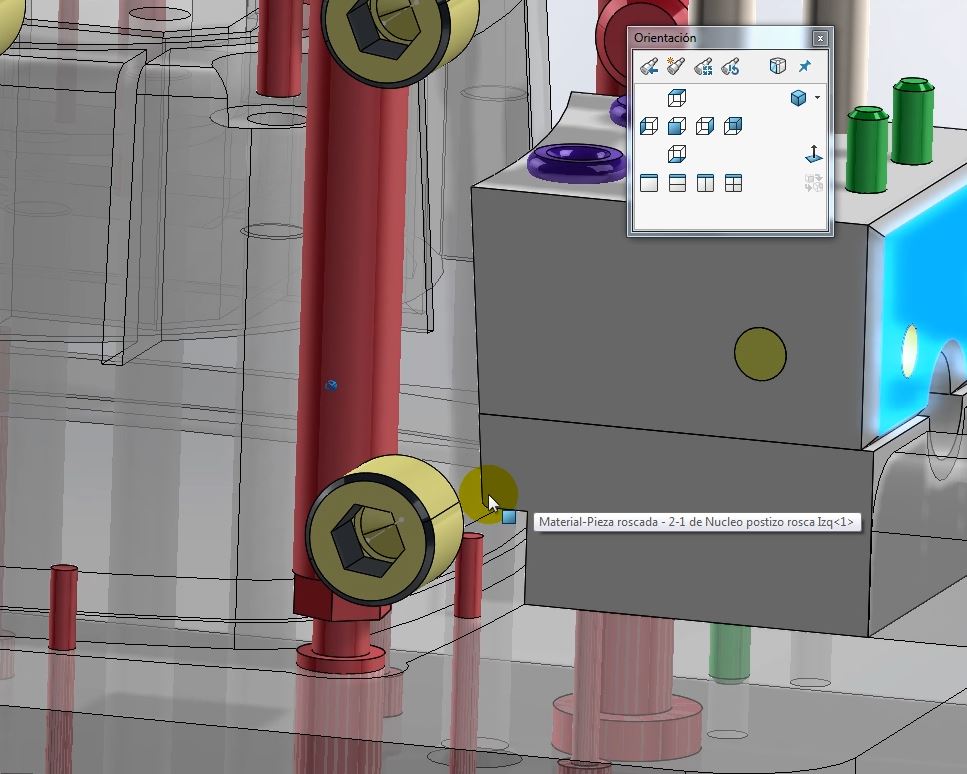Click the Previous View icon
This screenshot has height=774, width=967.
click(649, 67)
